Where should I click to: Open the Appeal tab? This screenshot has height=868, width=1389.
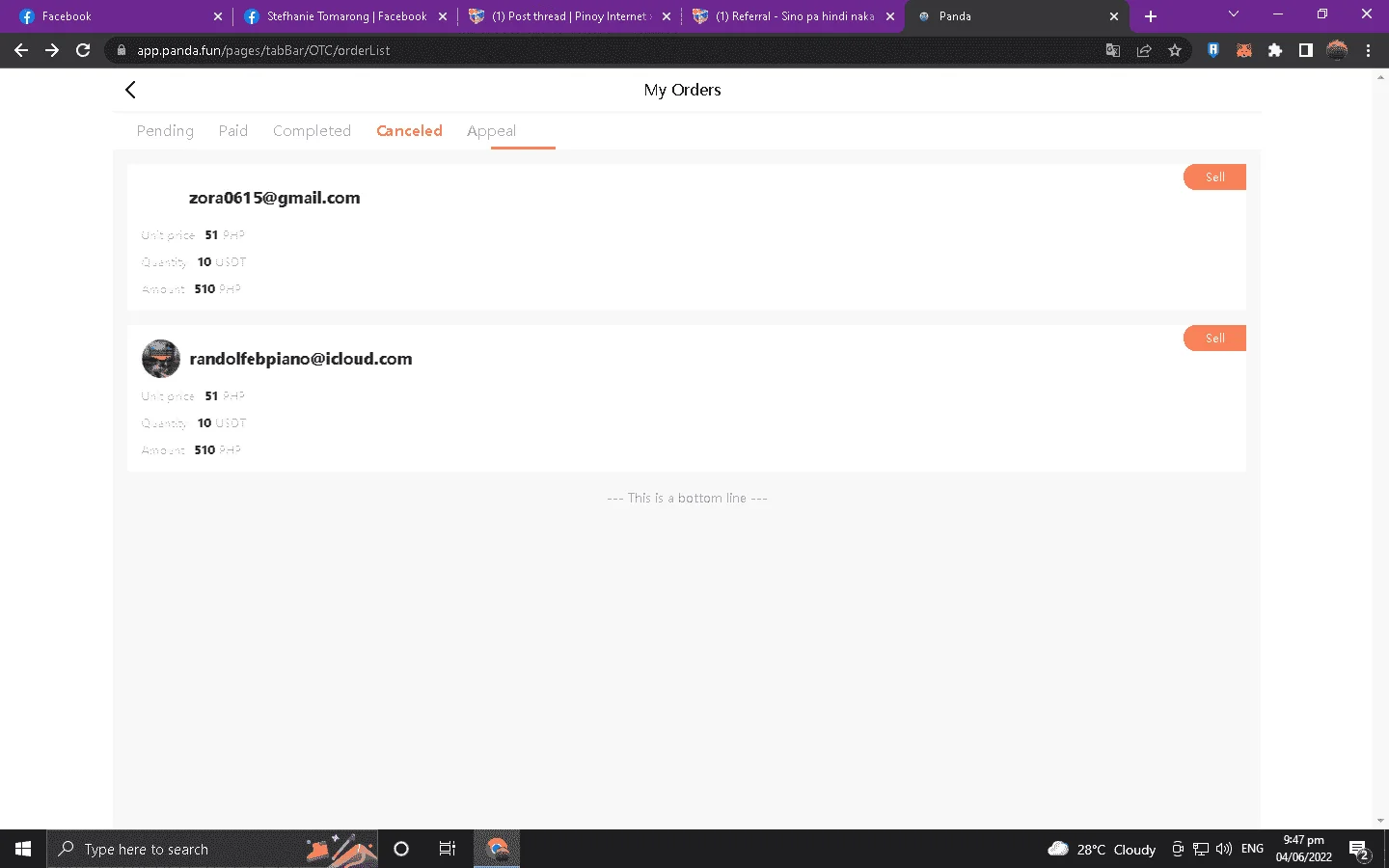[491, 131]
